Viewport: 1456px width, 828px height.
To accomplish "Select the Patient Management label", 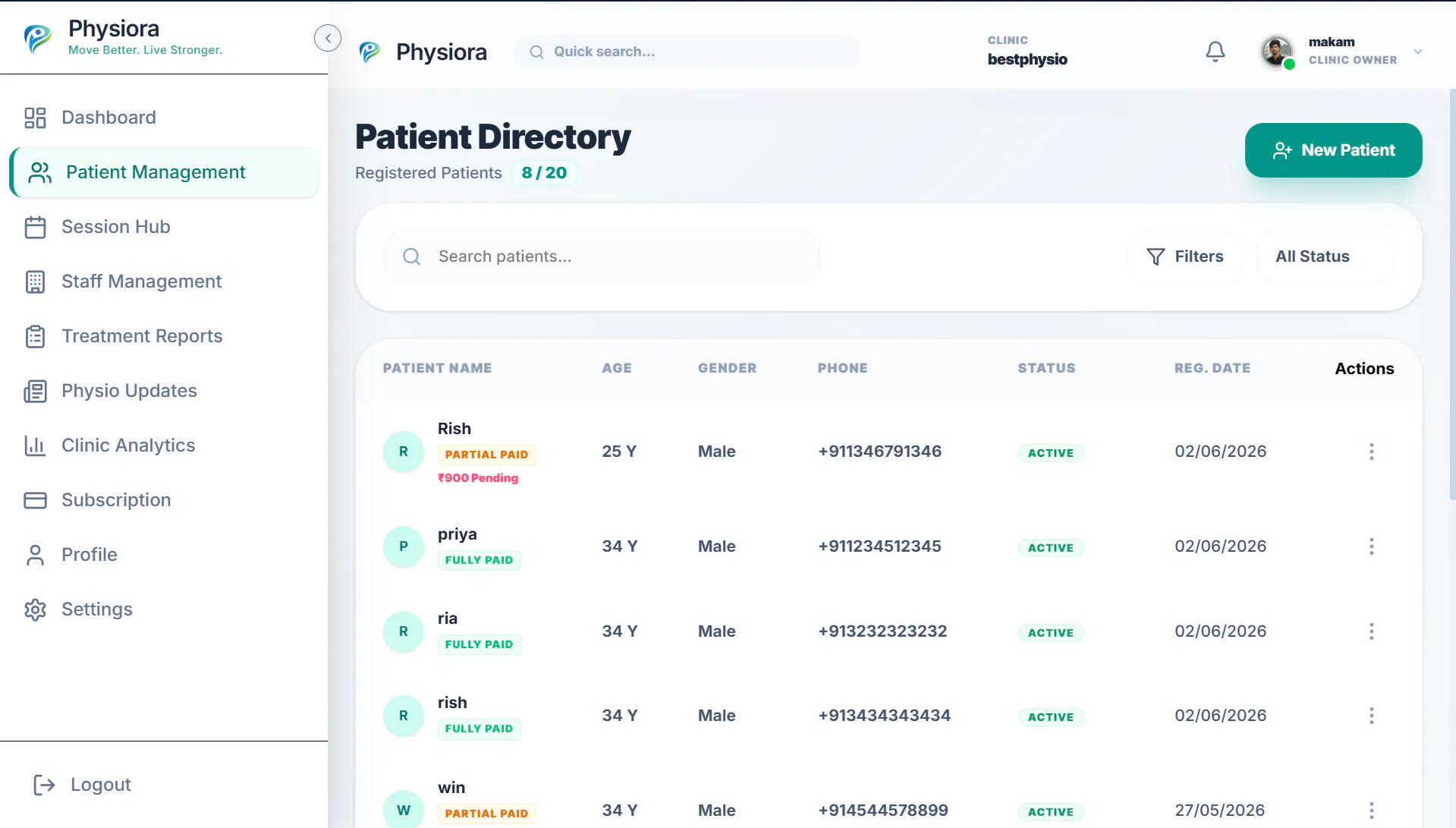I will (156, 172).
